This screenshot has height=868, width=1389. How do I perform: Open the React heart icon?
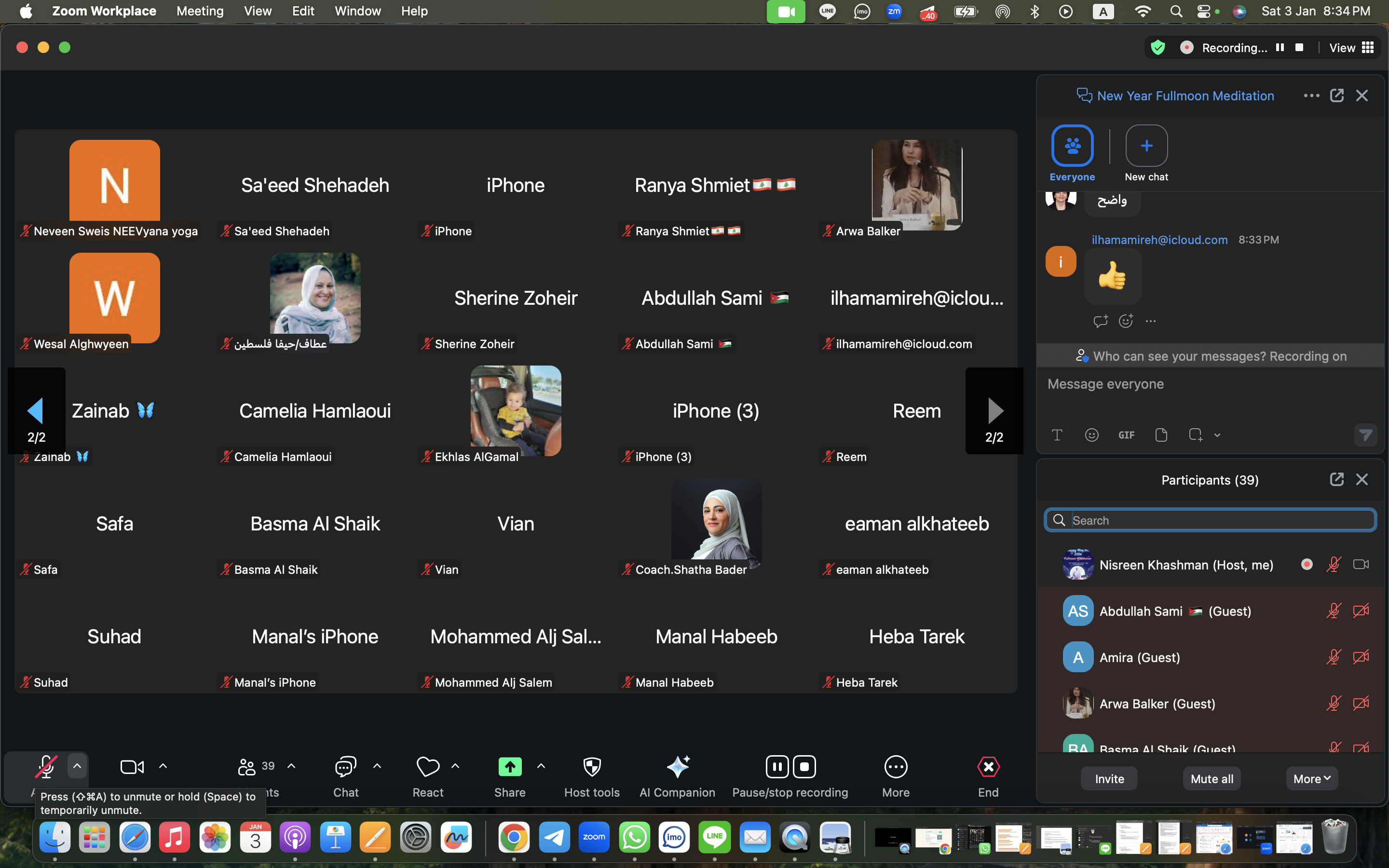coord(428,767)
